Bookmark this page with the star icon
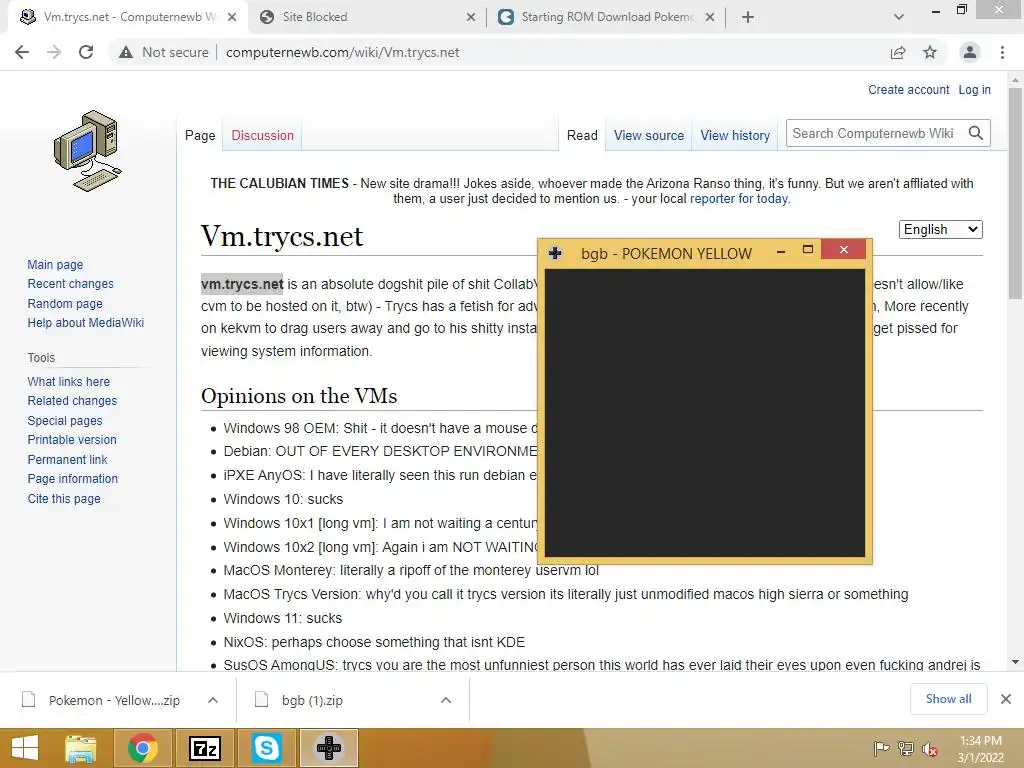This screenshot has width=1024, height=768. tap(930, 52)
